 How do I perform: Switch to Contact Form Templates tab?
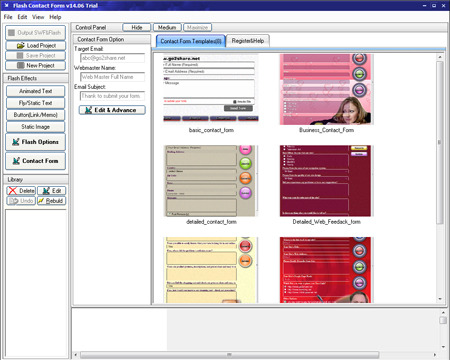(x=191, y=41)
